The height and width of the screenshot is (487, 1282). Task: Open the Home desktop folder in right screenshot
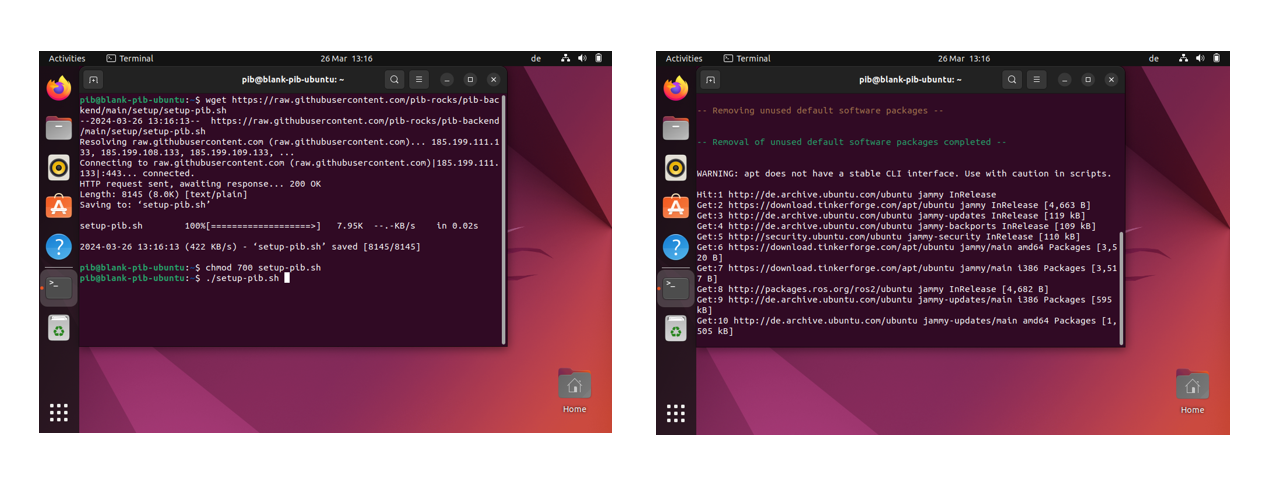(x=1192, y=390)
